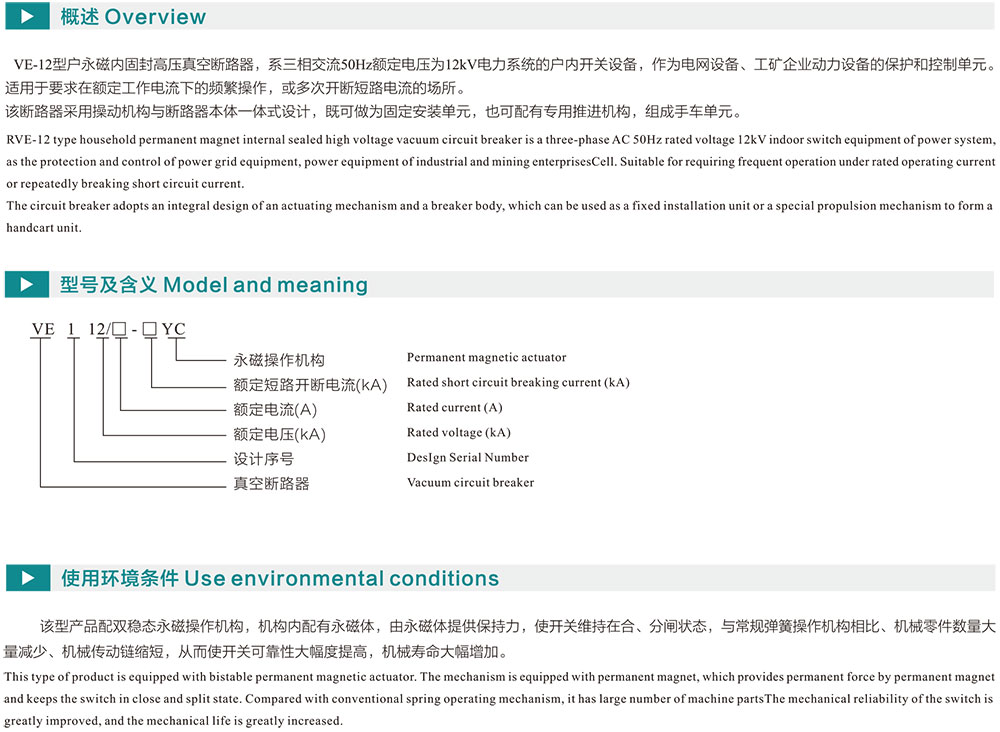Click the DesIgn Serial Number text

[x=467, y=457]
